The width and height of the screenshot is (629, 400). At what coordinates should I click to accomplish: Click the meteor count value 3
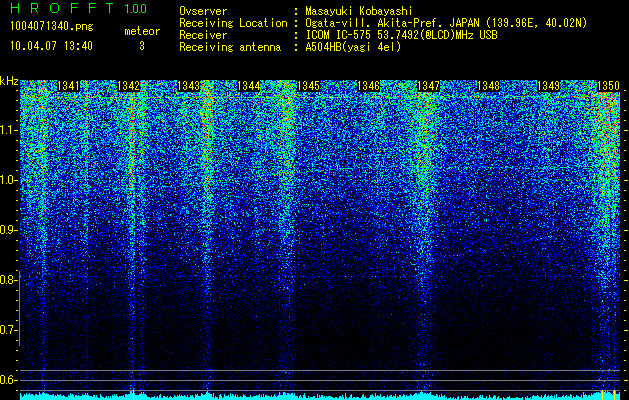click(142, 46)
